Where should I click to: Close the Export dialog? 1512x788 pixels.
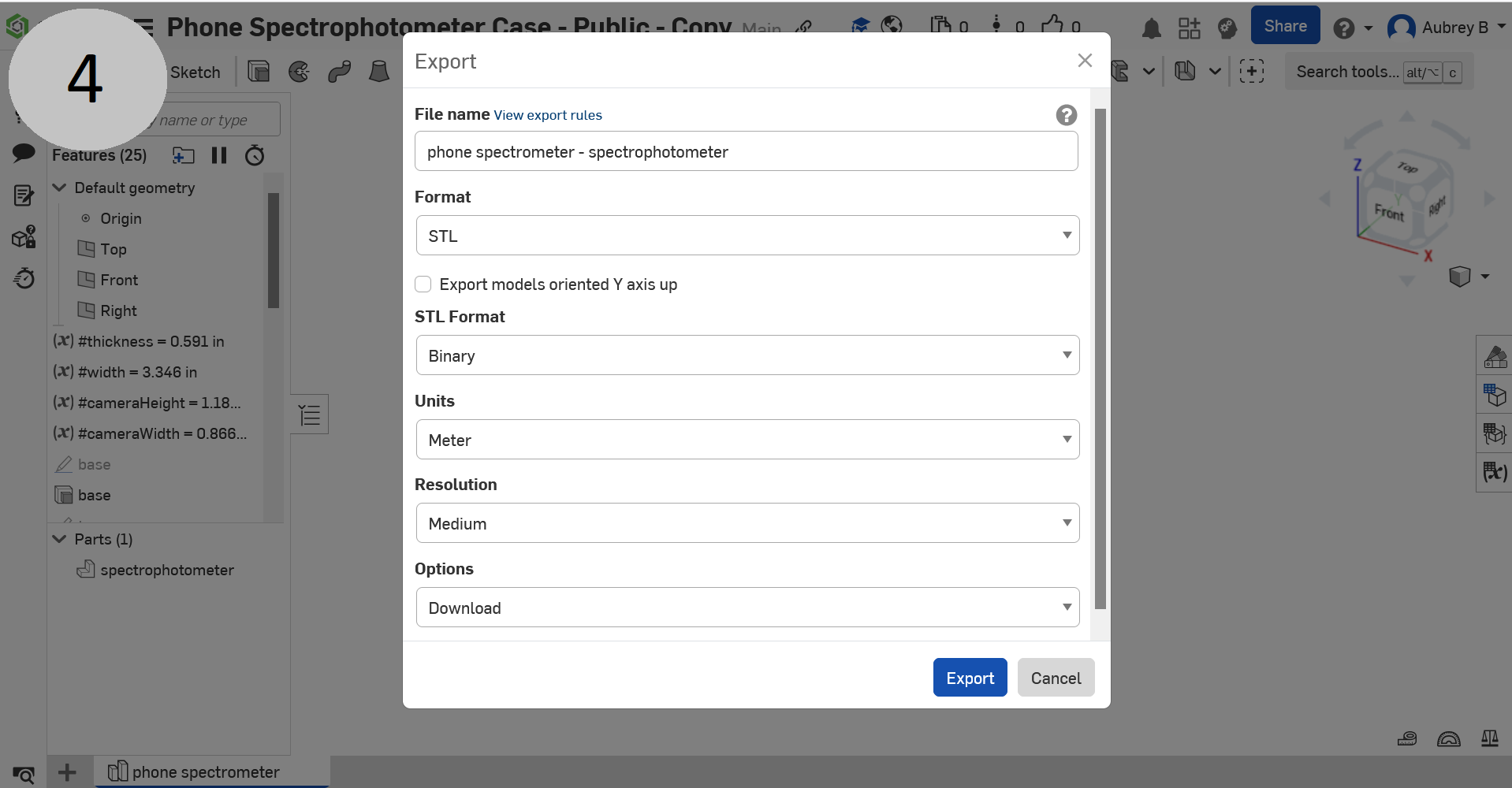(1085, 61)
